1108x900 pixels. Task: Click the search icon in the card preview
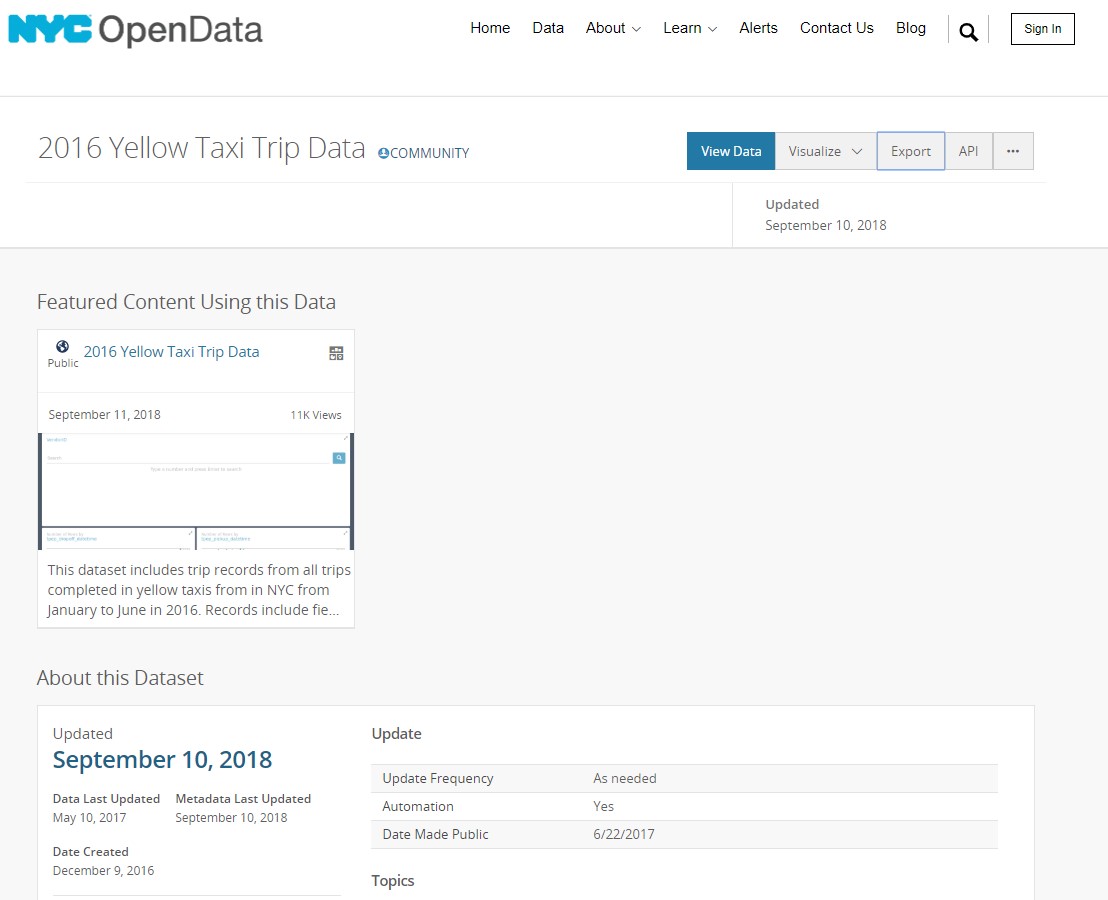coord(339,458)
